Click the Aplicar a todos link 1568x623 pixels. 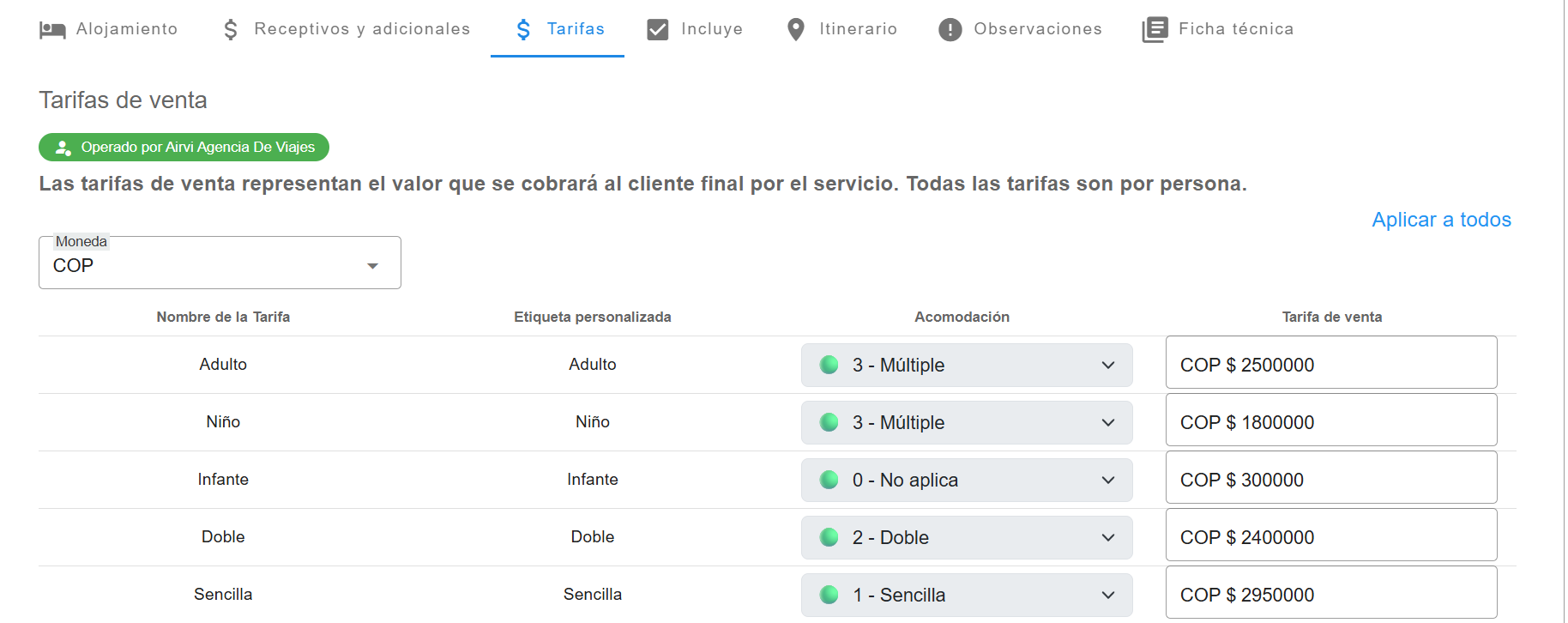pyautogui.click(x=1441, y=220)
